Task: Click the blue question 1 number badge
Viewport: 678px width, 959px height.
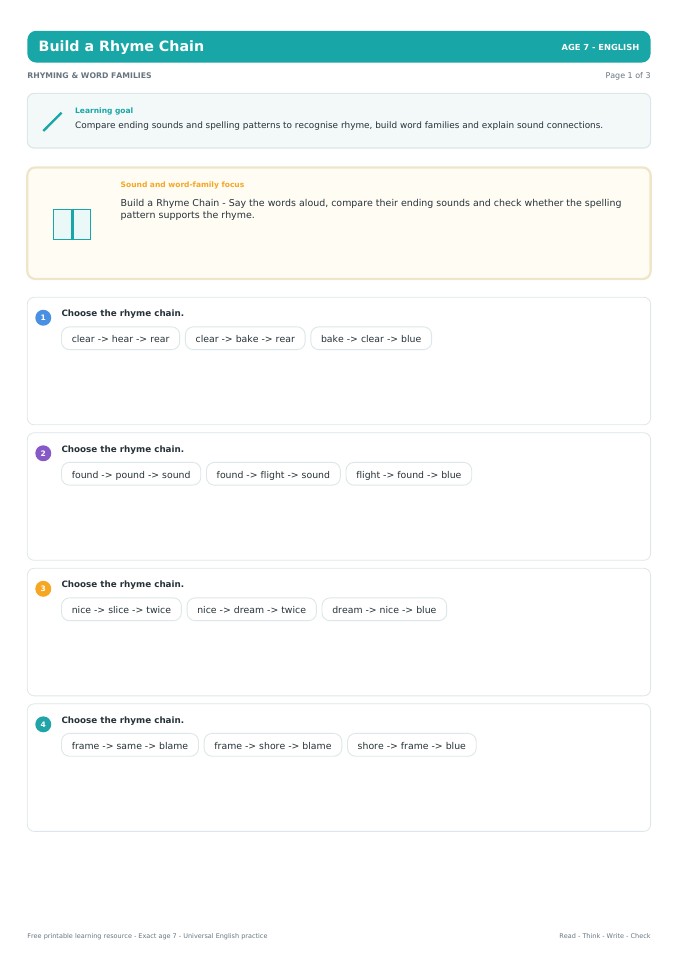Action: click(43, 317)
